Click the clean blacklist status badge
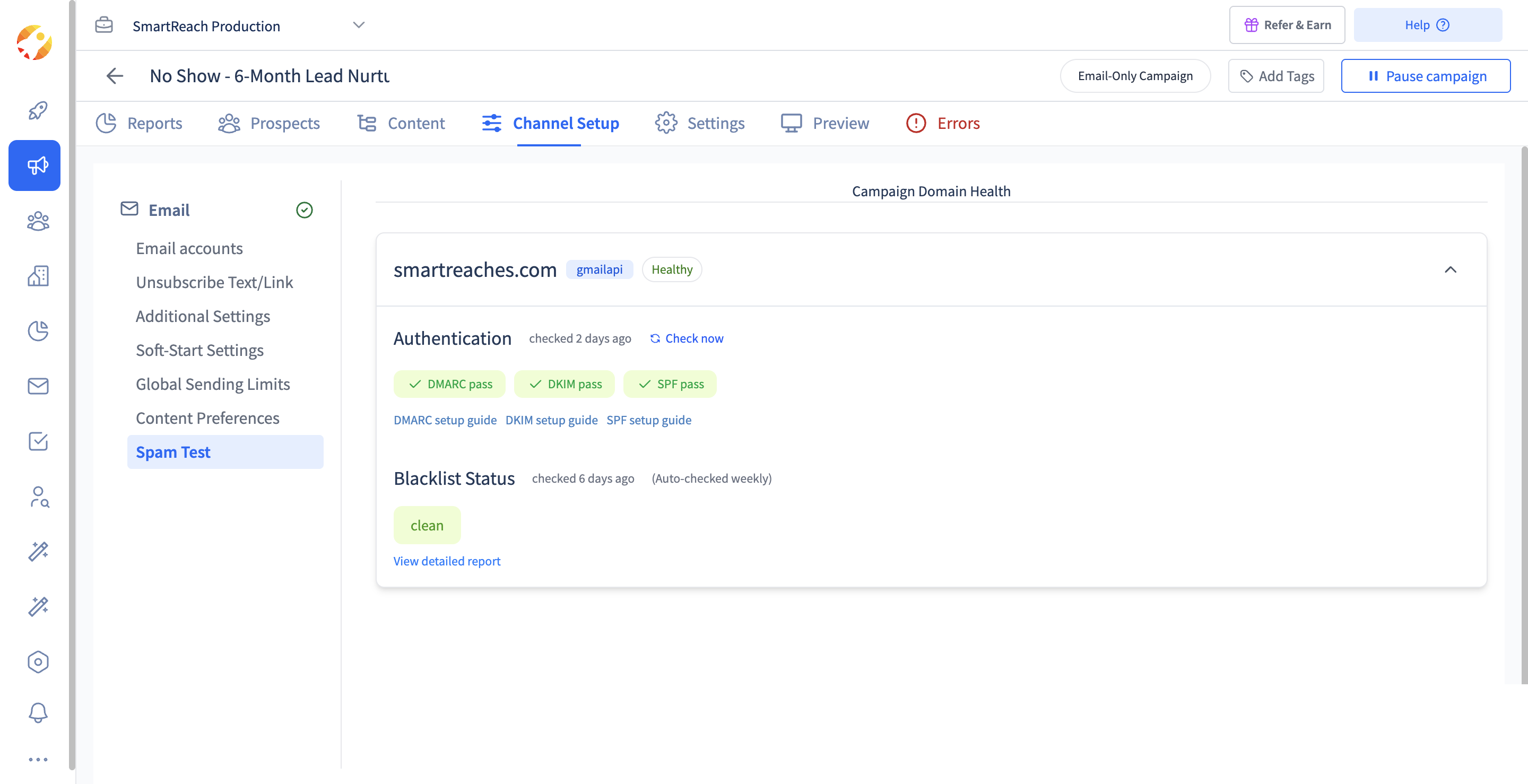The image size is (1528, 784). tap(427, 526)
